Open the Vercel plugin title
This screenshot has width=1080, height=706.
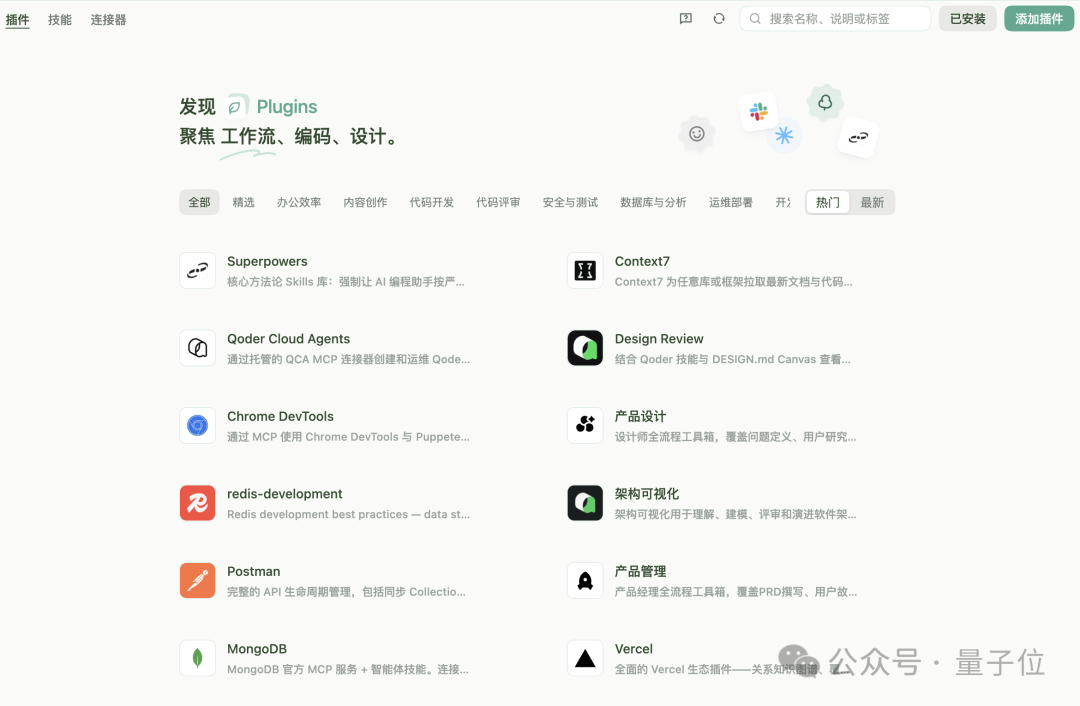(634, 649)
